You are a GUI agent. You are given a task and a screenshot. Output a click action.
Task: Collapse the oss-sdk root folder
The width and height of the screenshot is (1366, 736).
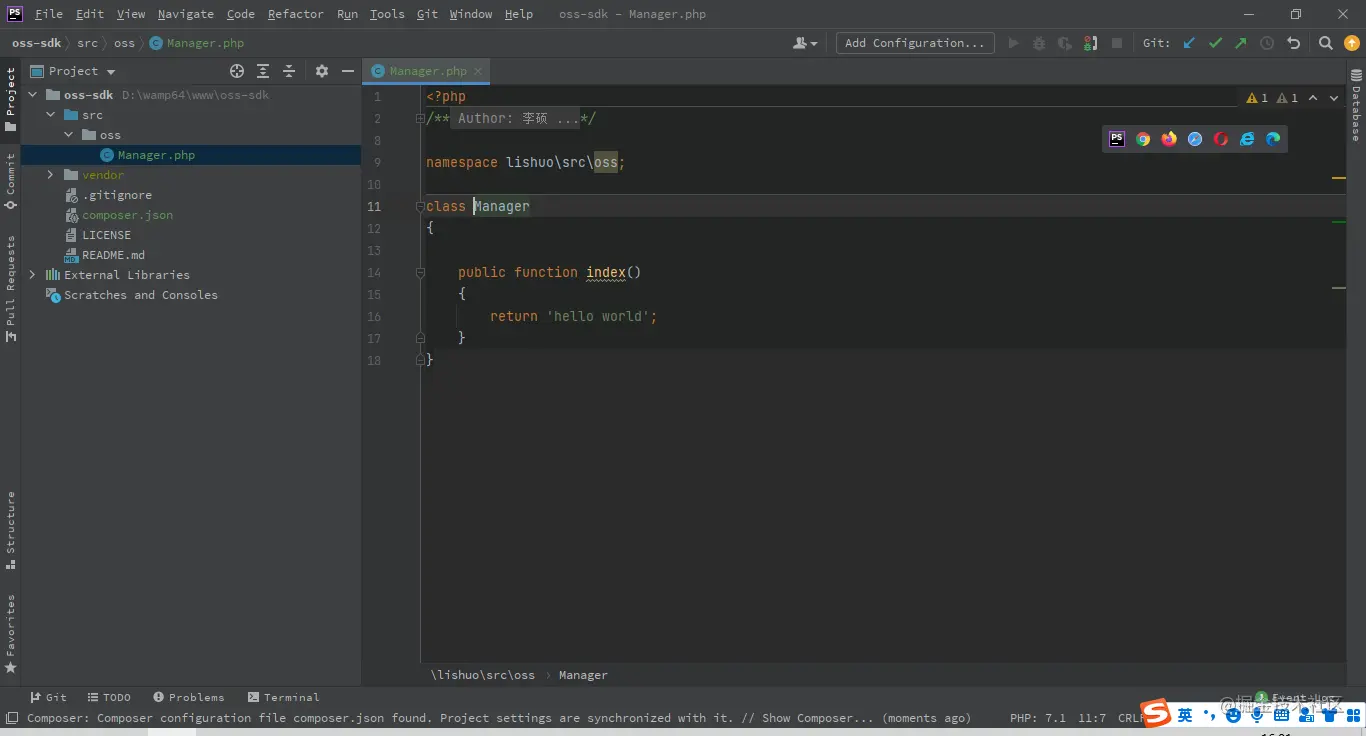click(32, 95)
